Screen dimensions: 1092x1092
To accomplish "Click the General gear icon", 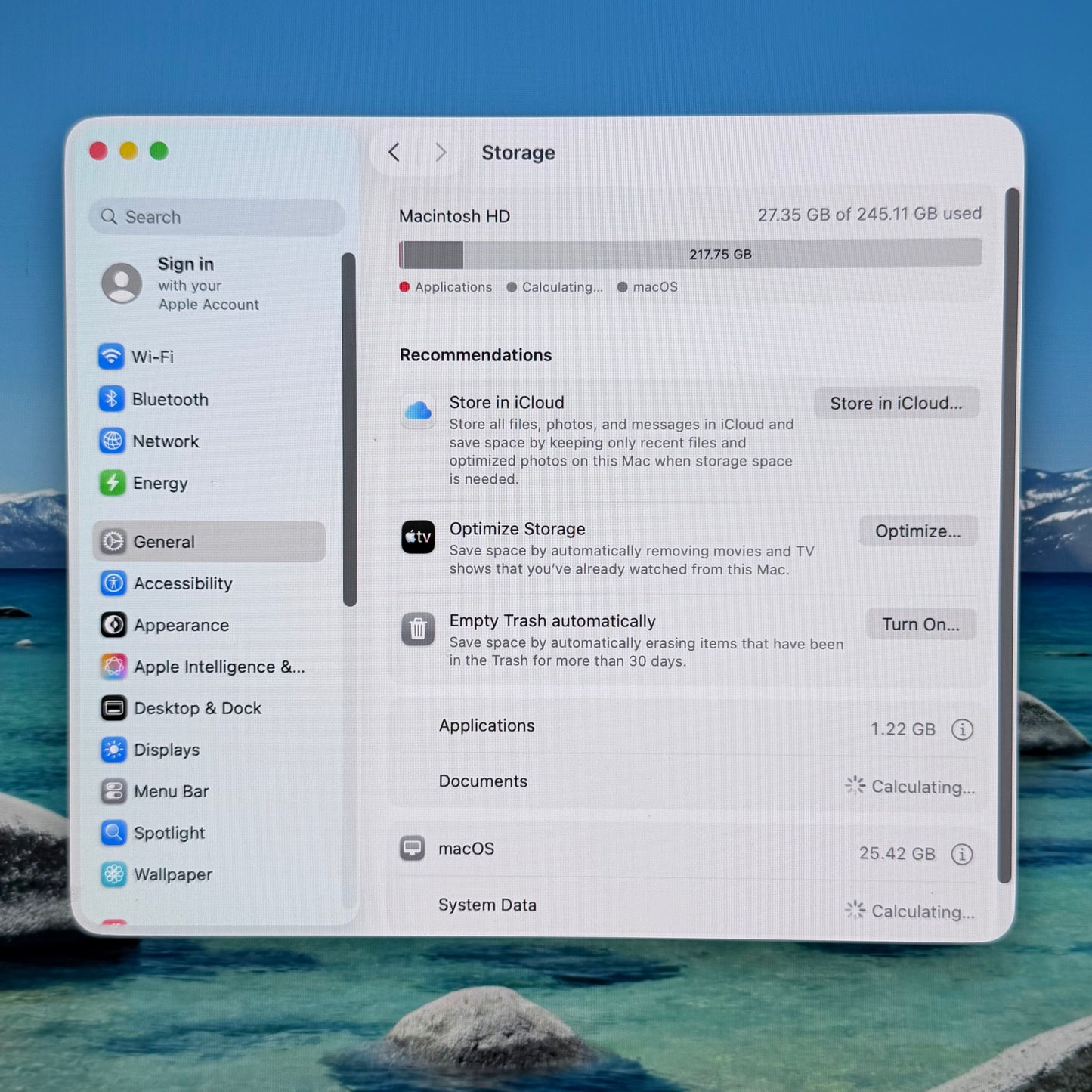I will coord(113,541).
